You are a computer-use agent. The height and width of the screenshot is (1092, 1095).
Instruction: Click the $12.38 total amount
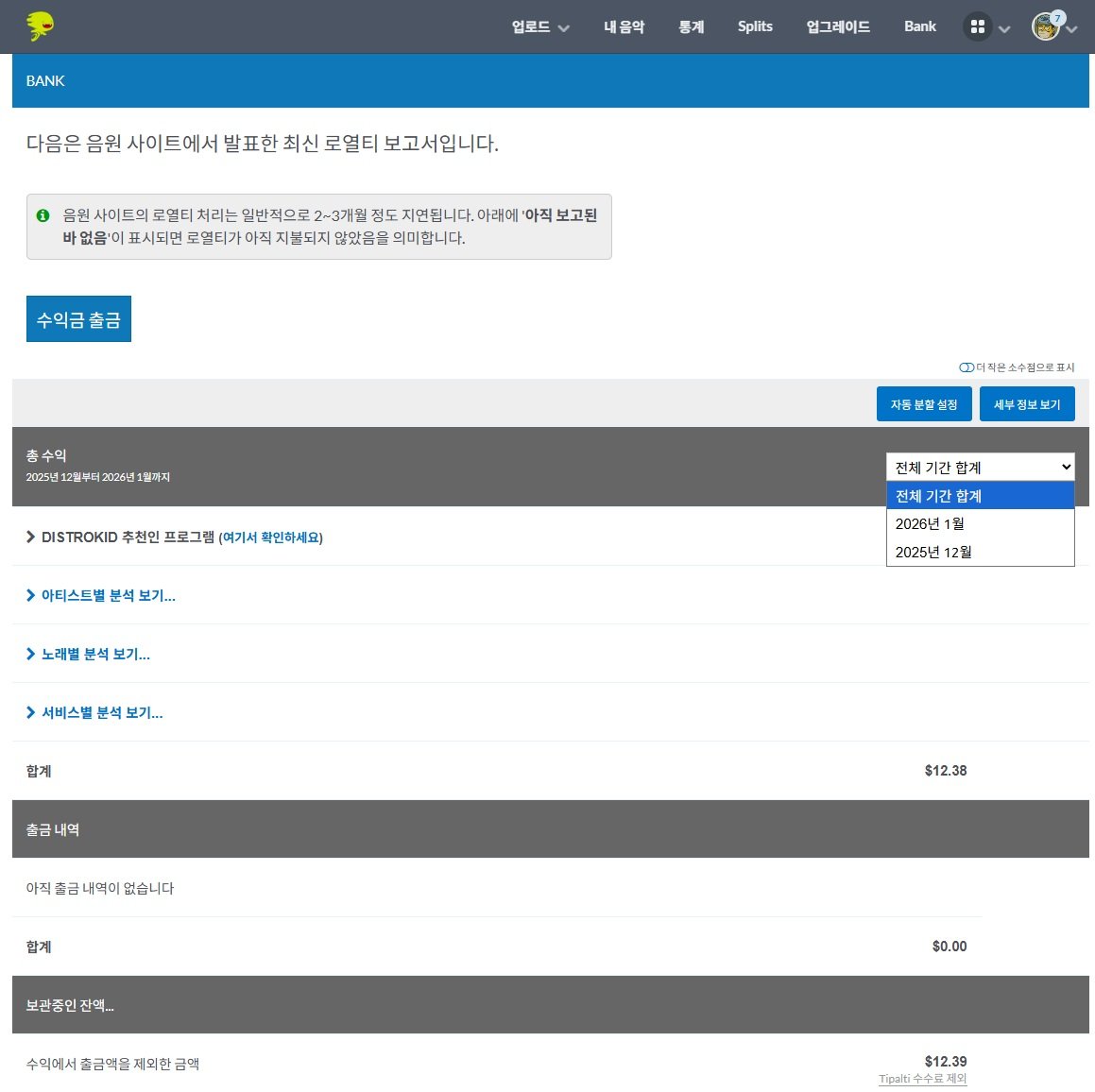(x=946, y=771)
